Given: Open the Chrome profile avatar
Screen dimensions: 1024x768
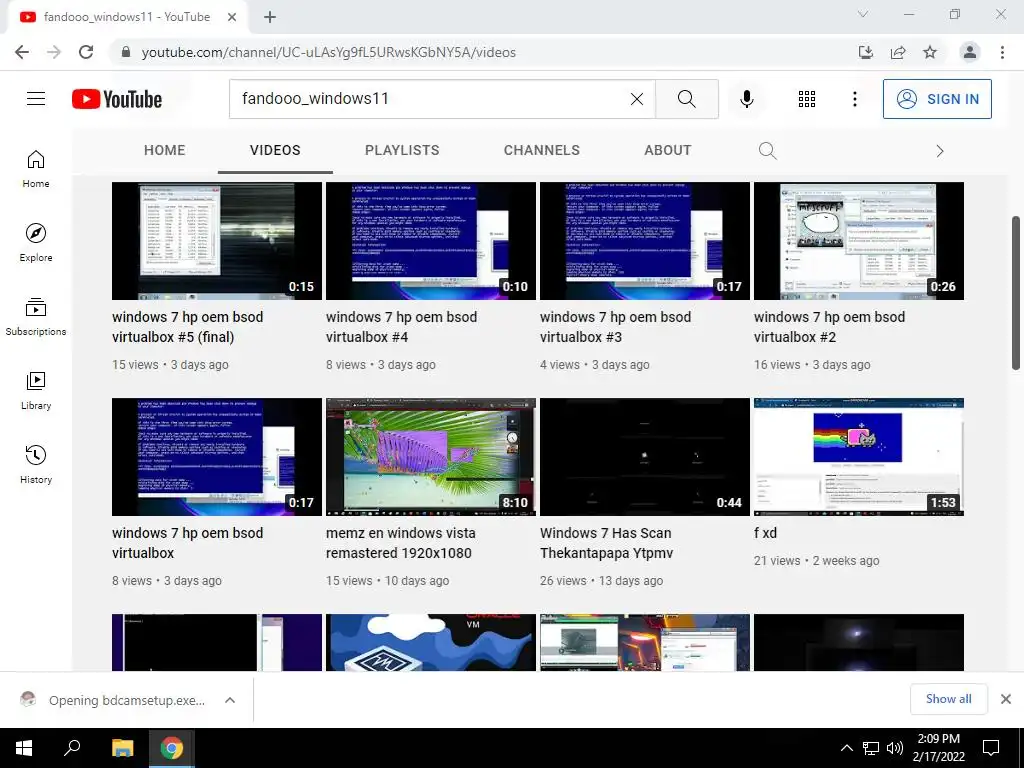Looking at the screenshot, I should point(970,52).
